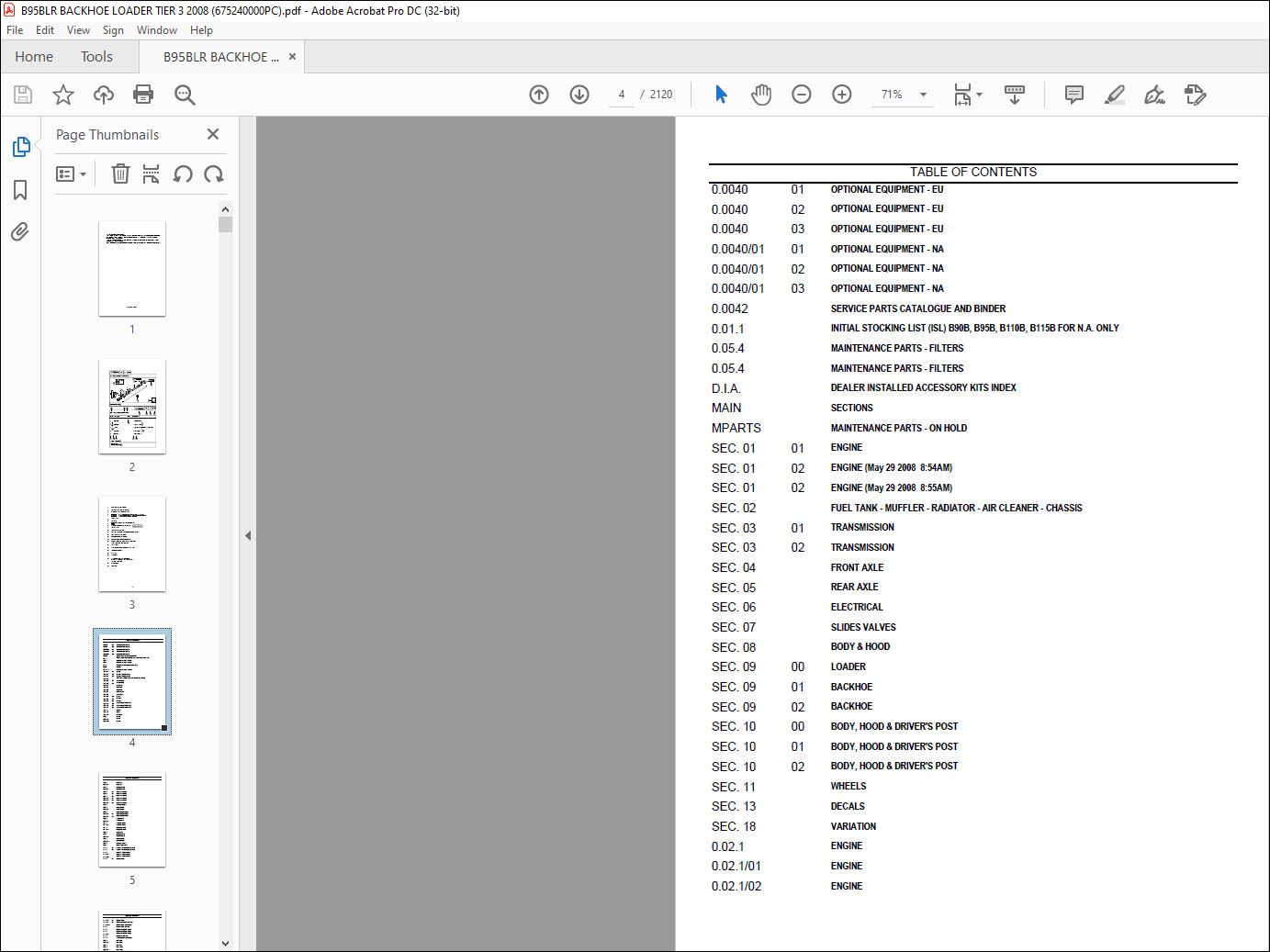
Task: Open the thumbnails options dropdown
Action: coord(72,174)
